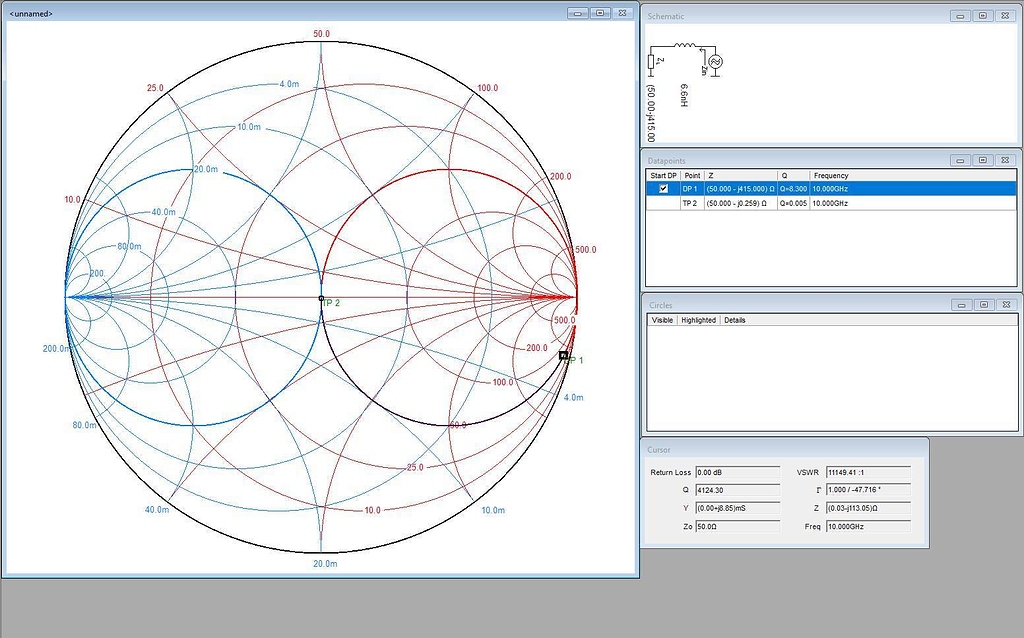Click the Zo field showing 50.0Ω
The height and width of the screenshot is (638, 1024).
(737, 526)
